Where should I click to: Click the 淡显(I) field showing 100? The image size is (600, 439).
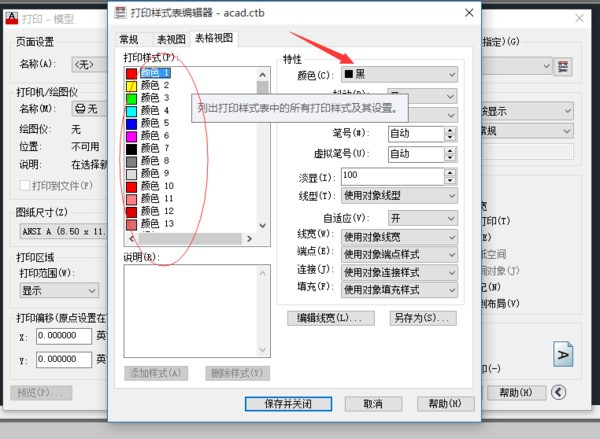(x=393, y=176)
